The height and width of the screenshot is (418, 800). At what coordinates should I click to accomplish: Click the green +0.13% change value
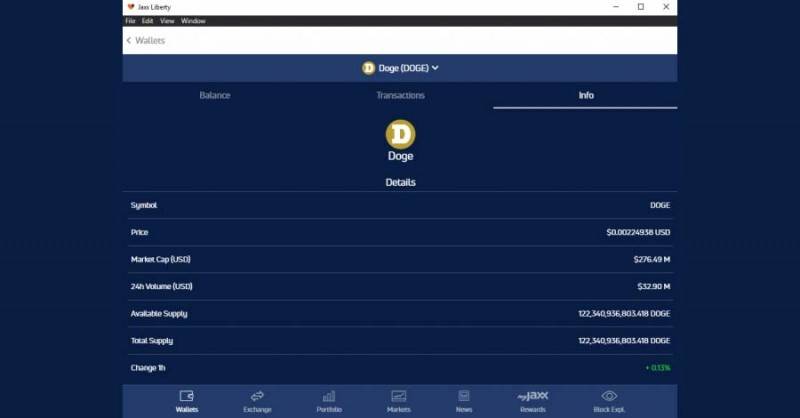pos(658,367)
